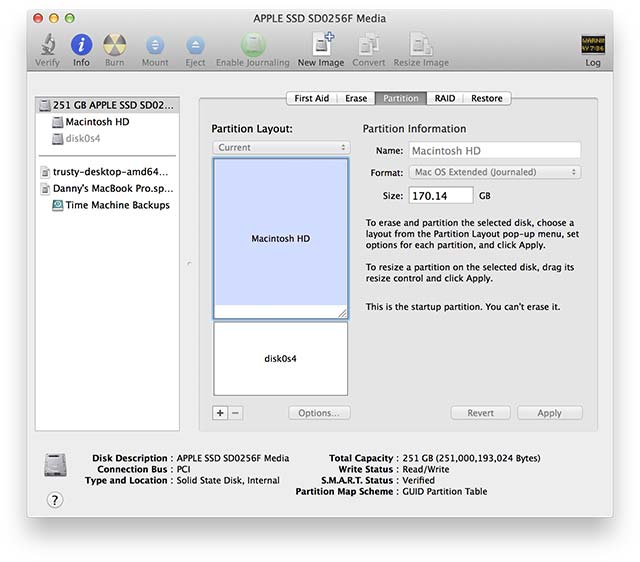This screenshot has height=562, width=640.
Task: Click the Verify toolbar icon
Action: coord(47,46)
